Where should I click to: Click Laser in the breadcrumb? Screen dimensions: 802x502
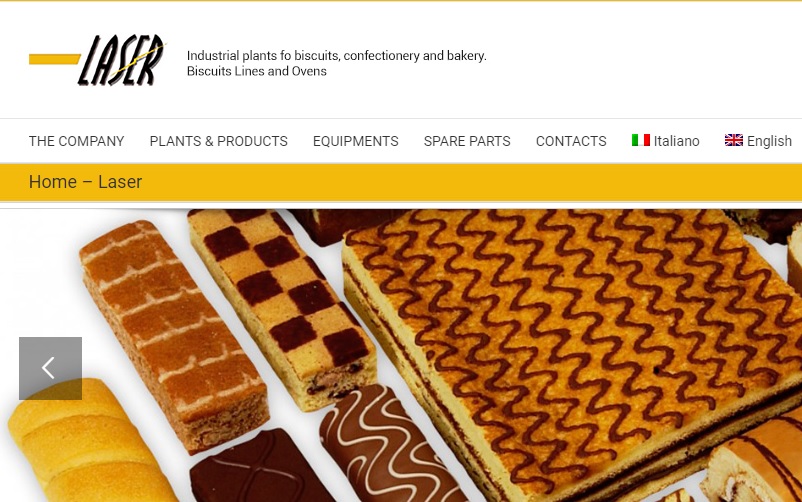pyautogui.click(x=120, y=182)
